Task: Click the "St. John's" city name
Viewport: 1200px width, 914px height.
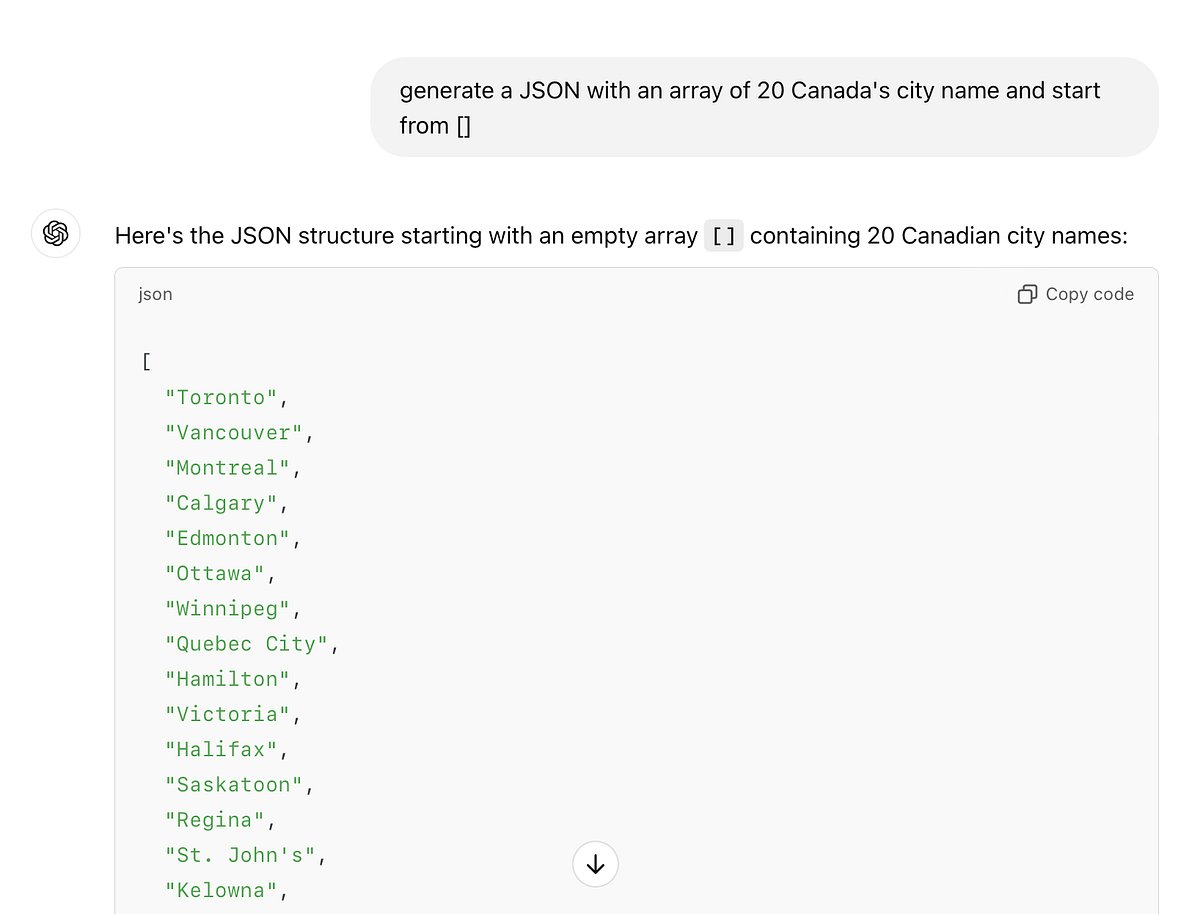Action: 240,854
